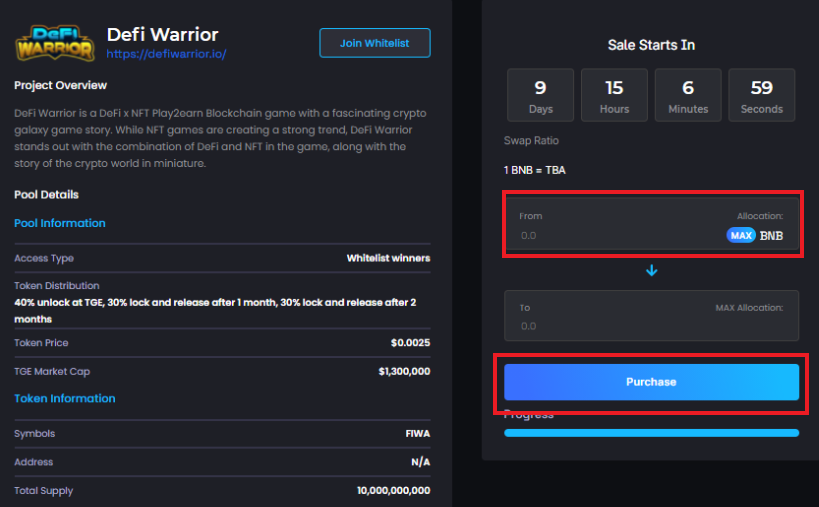Image resolution: width=819 pixels, height=507 pixels.
Task: Click the Join Whitelist button
Action: coord(375,43)
